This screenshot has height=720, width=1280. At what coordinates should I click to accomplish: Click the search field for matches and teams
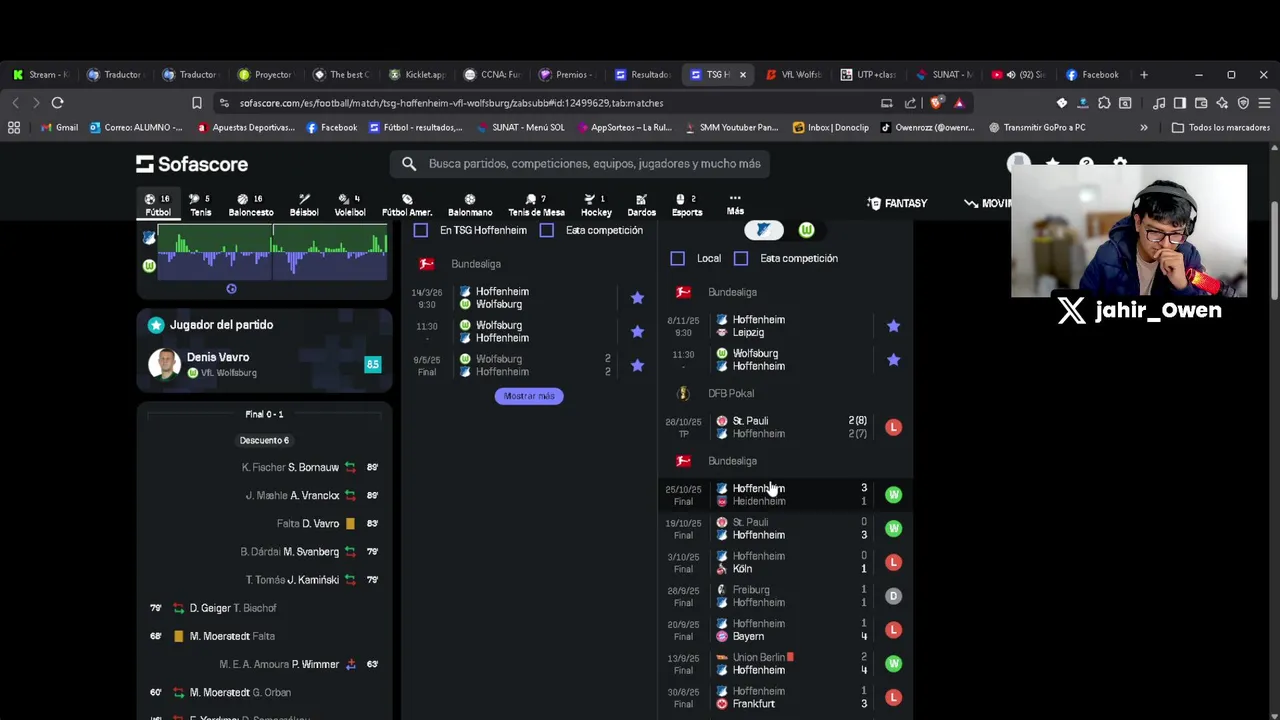click(x=580, y=164)
